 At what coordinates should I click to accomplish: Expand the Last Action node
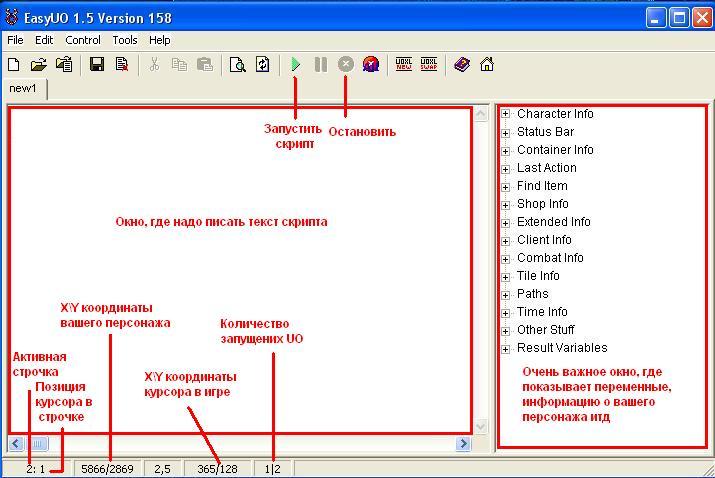[x=505, y=169]
